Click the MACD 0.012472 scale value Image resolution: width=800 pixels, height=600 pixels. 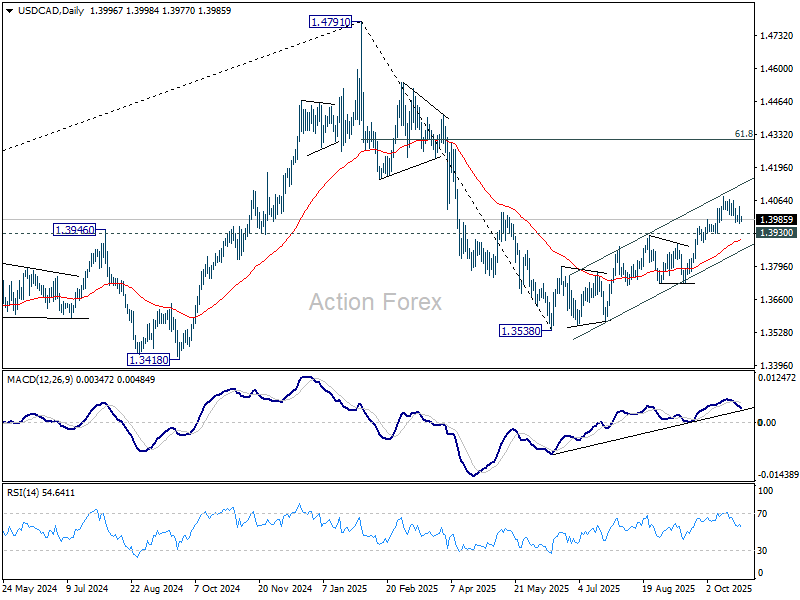click(x=777, y=378)
